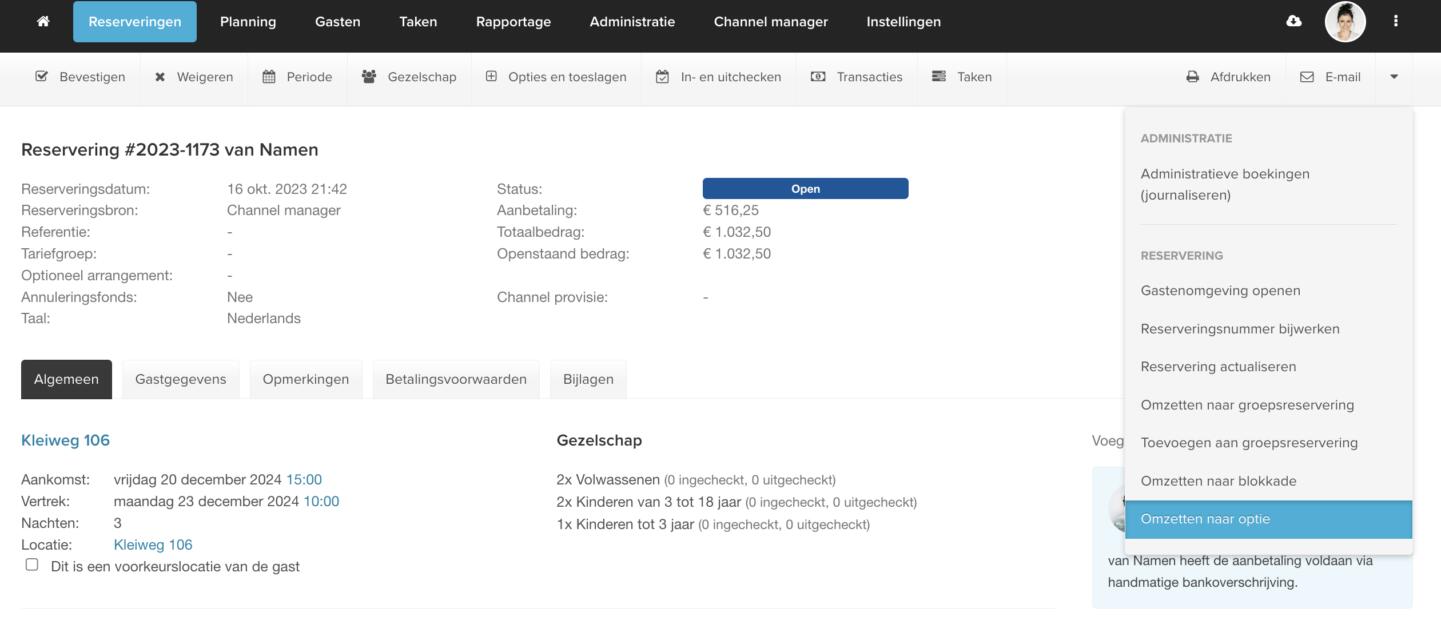1441x628 pixels.
Task: Click the Bevestigen checkmark toolbar button
Action: (x=80, y=77)
